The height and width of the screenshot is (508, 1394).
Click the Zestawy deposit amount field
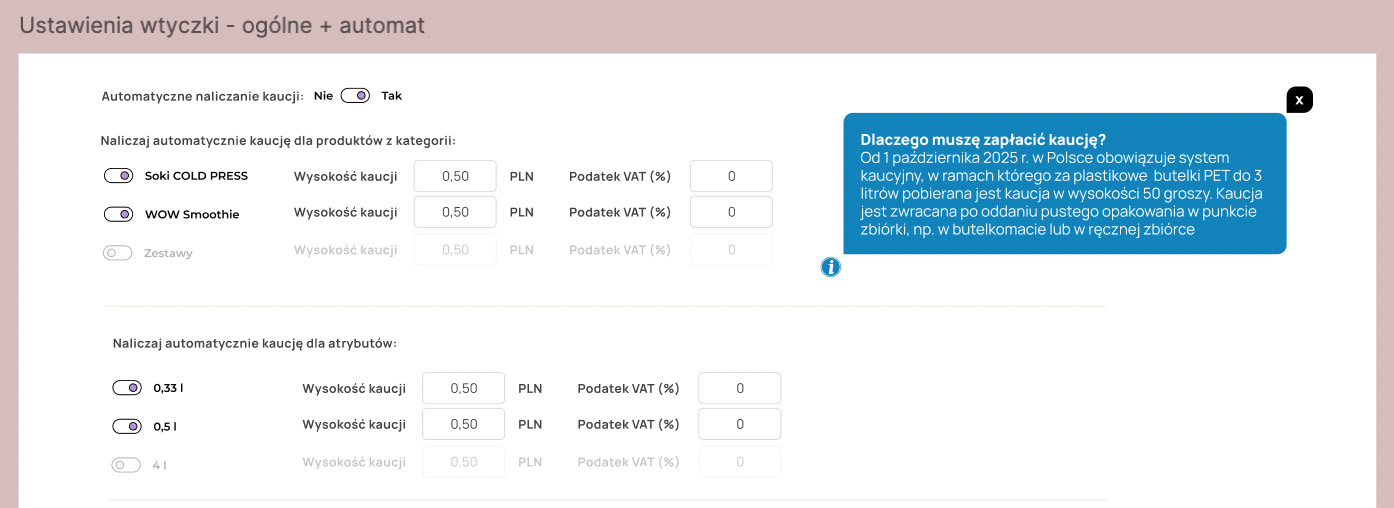tap(455, 250)
